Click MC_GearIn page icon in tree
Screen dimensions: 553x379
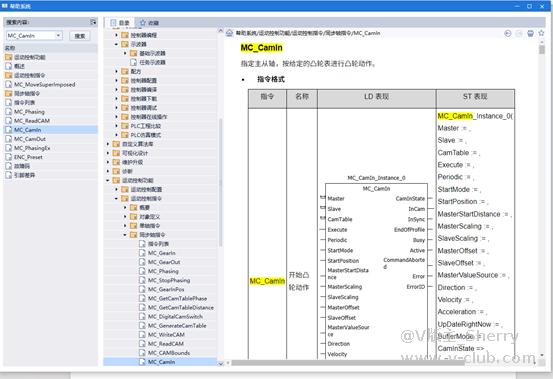pyautogui.click(x=142, y=253)
